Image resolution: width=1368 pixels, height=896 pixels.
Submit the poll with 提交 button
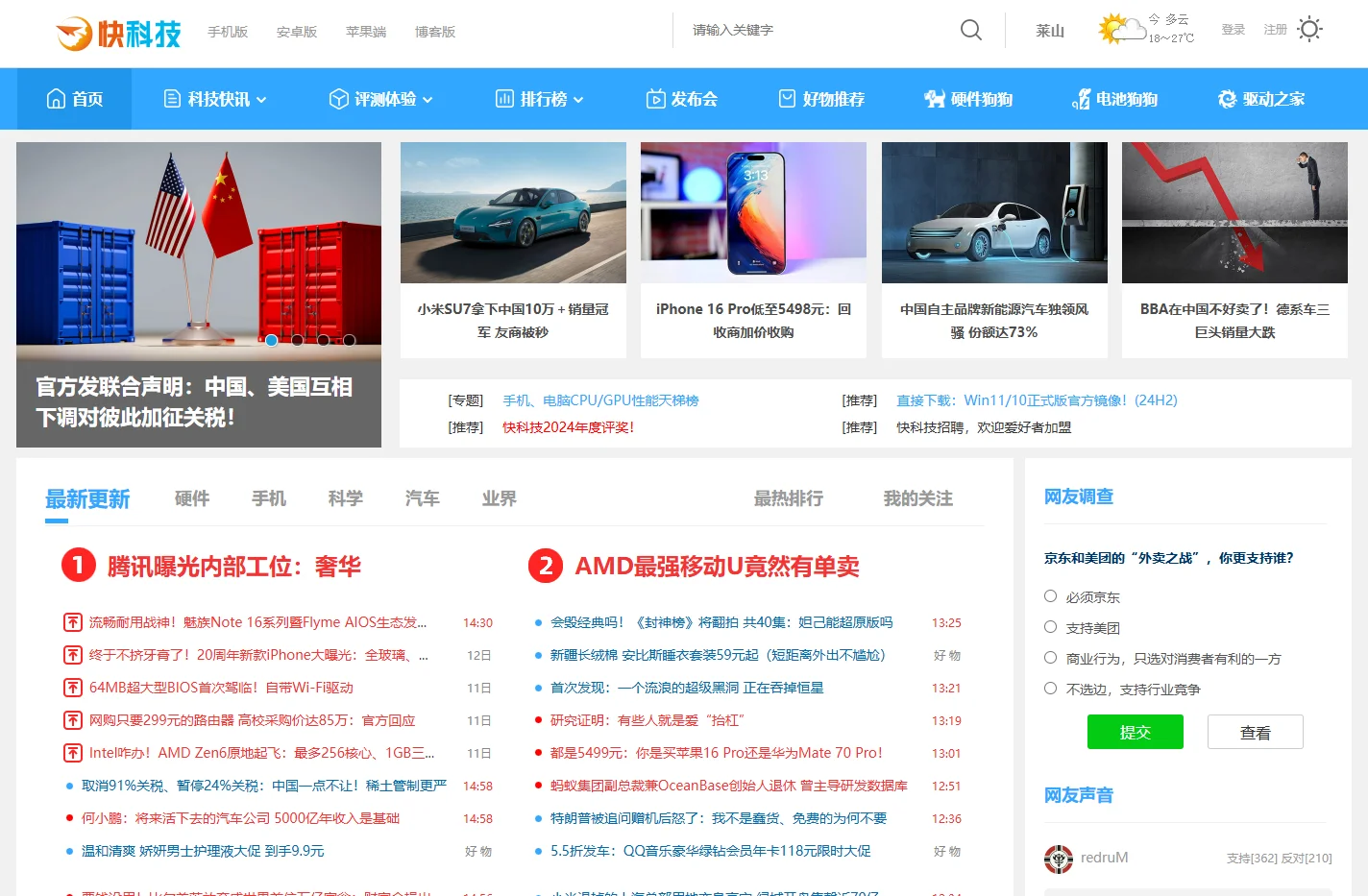point(1136,732)
